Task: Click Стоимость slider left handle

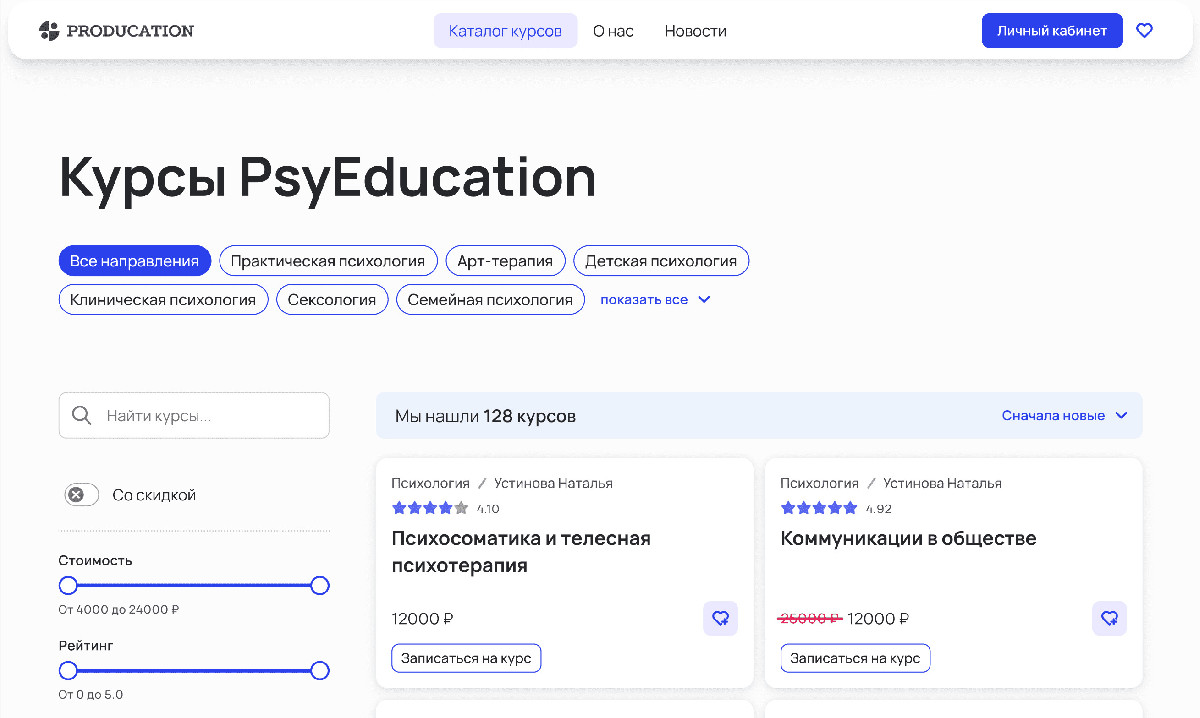Action: pyautogui.click(x=68, y=585)
